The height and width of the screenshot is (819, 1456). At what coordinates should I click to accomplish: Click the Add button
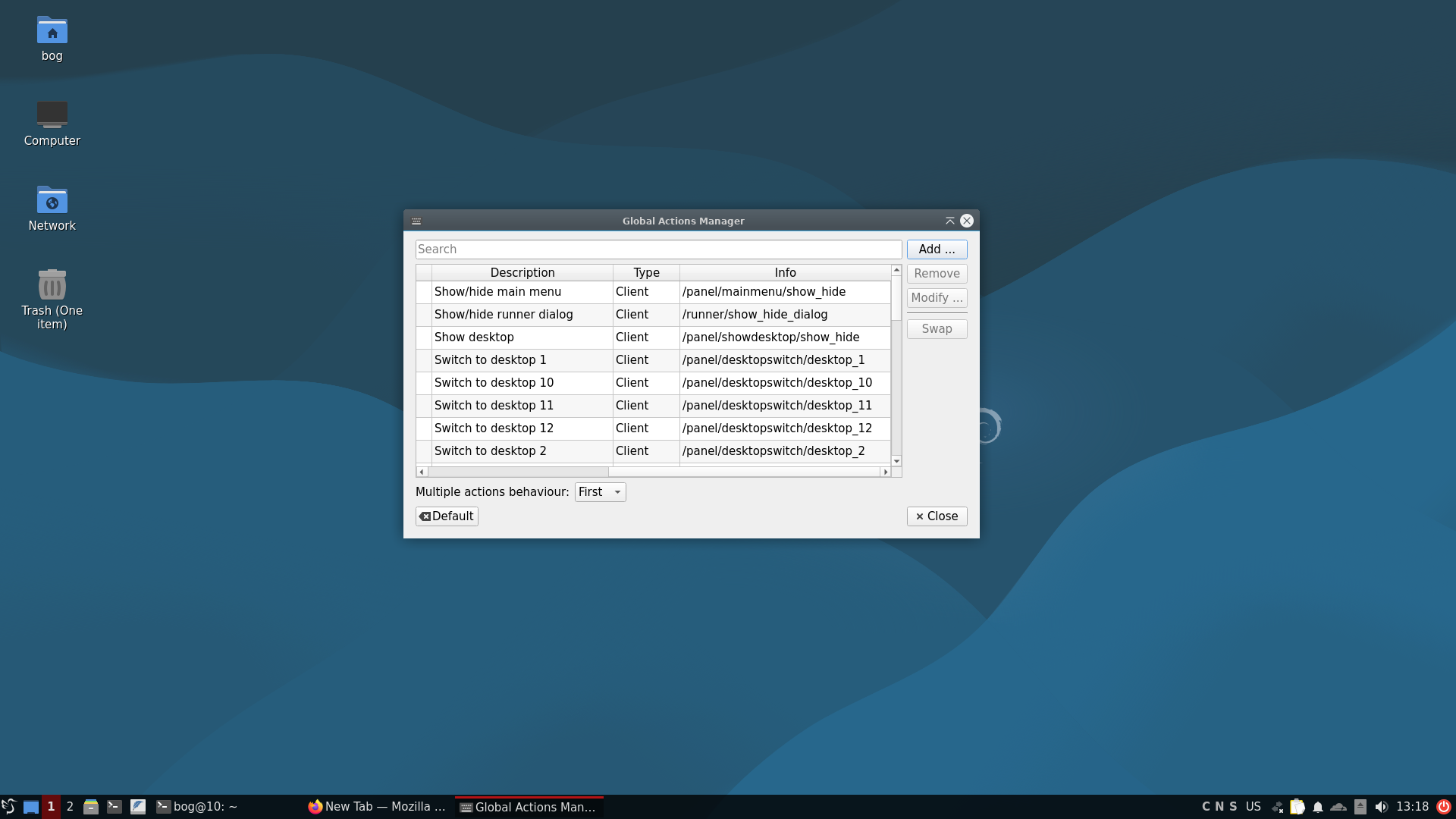(937, 249)
